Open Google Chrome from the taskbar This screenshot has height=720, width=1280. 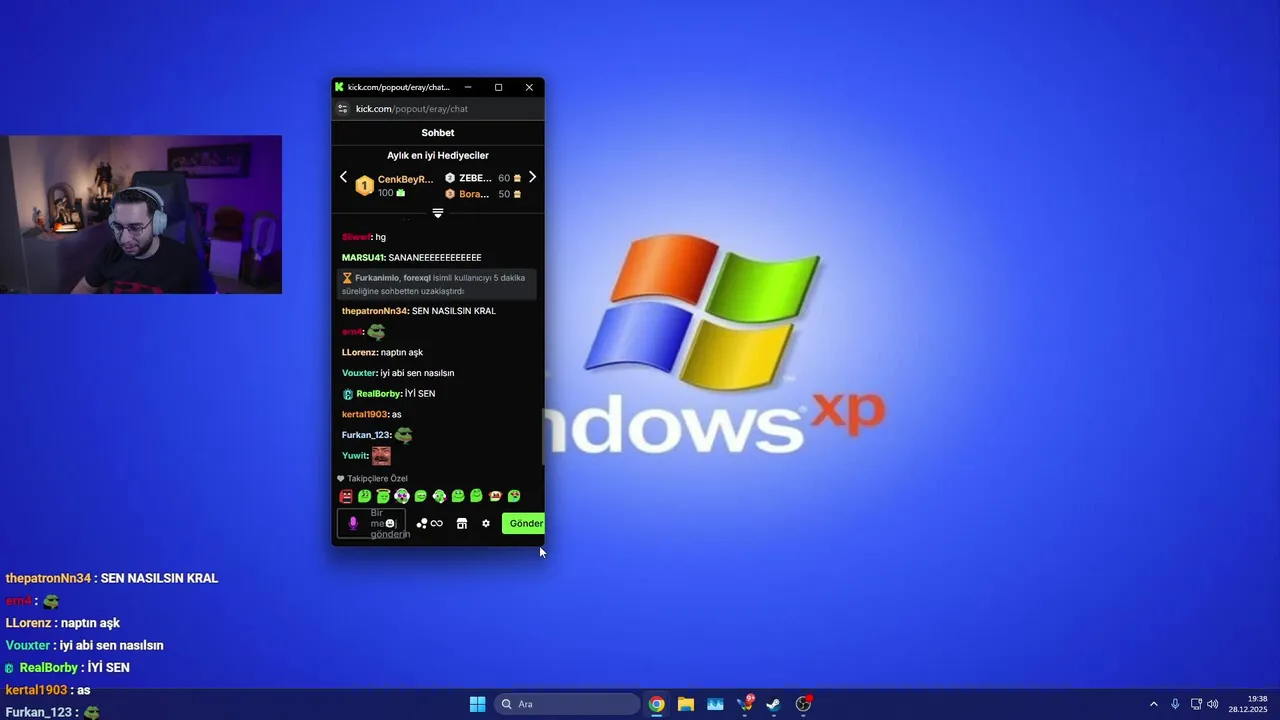656,704
